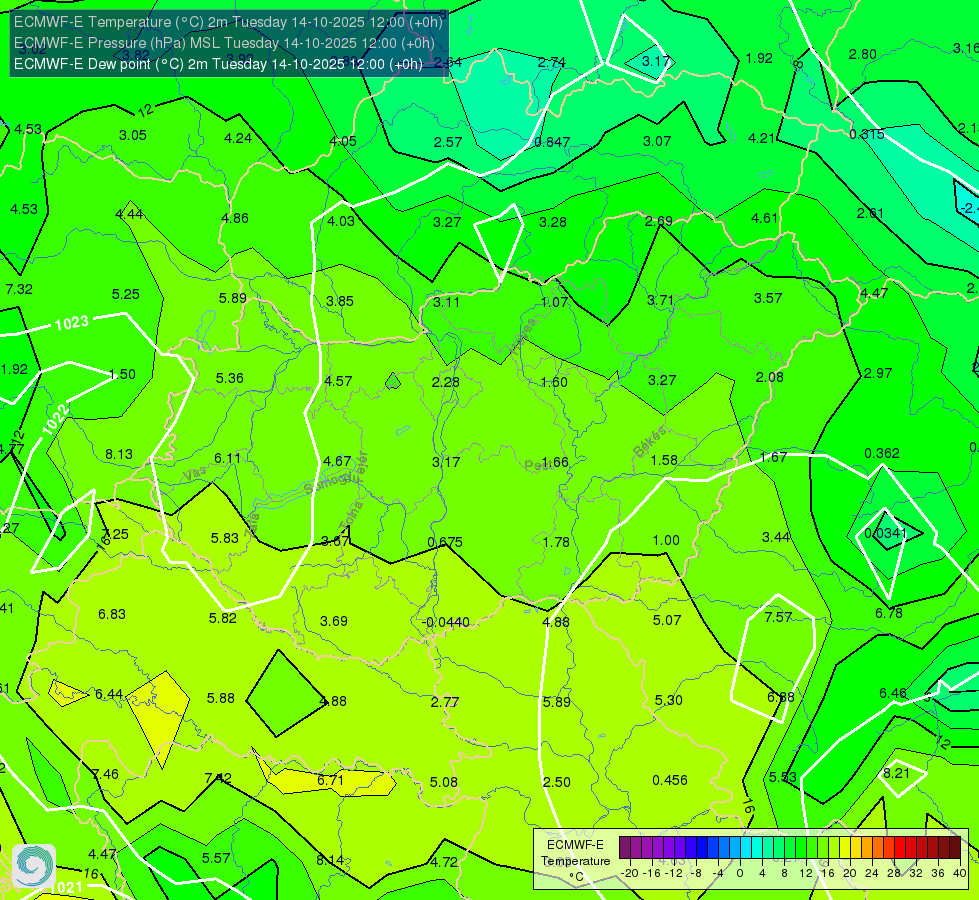Image resolution: width=979 pixels, height=900 pixels.
Task: Click the dew point value 0.362
Action: [x=882, y=453]
